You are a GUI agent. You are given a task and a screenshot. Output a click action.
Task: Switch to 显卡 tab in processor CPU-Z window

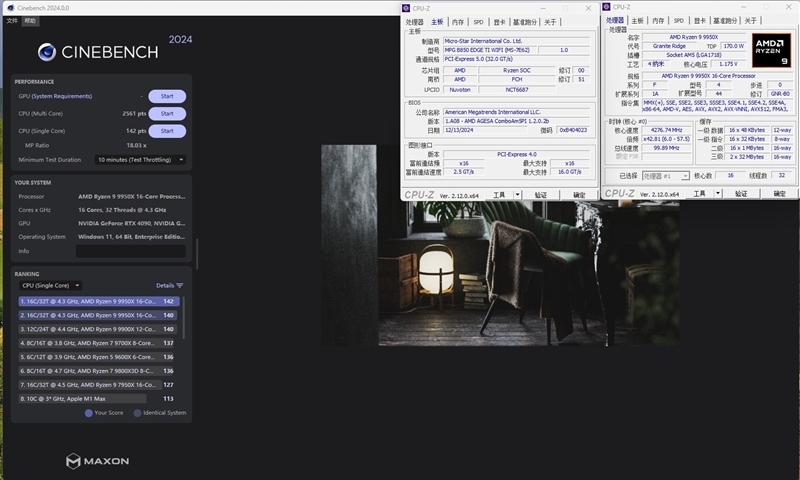(699, 20)
